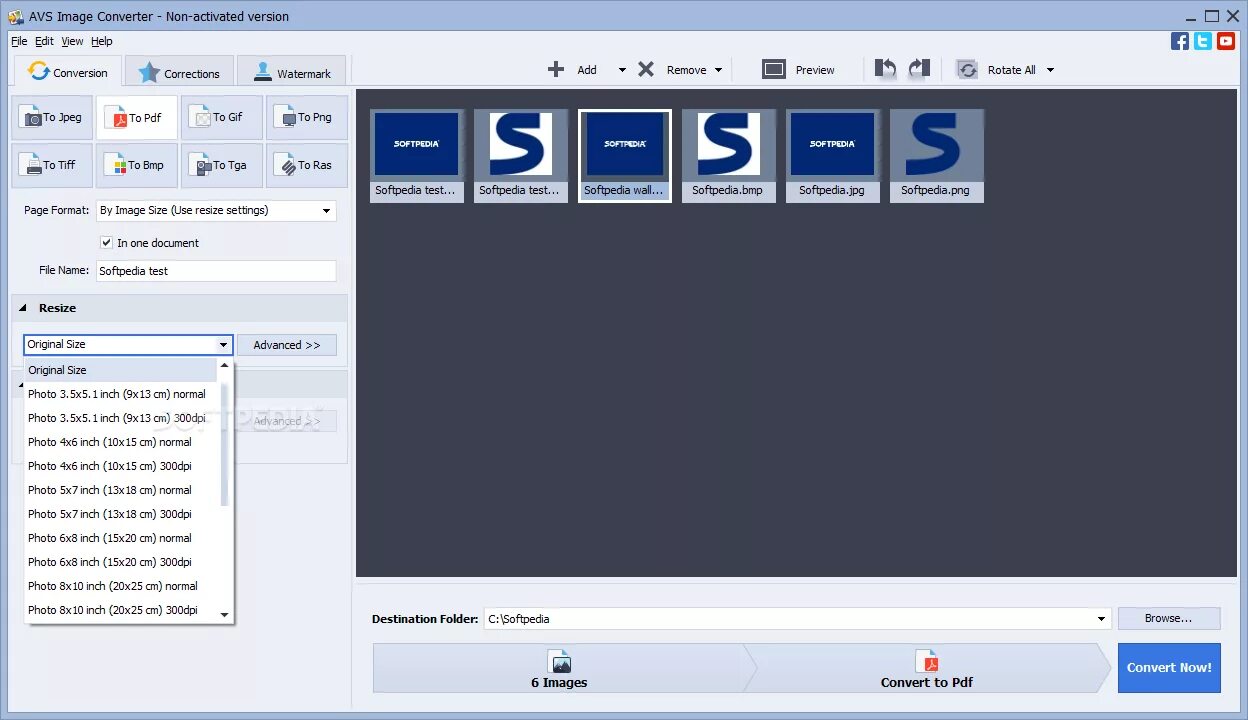Open the Add dropdown arrow
1248x720 pixels.
click(x=622, y=70)
